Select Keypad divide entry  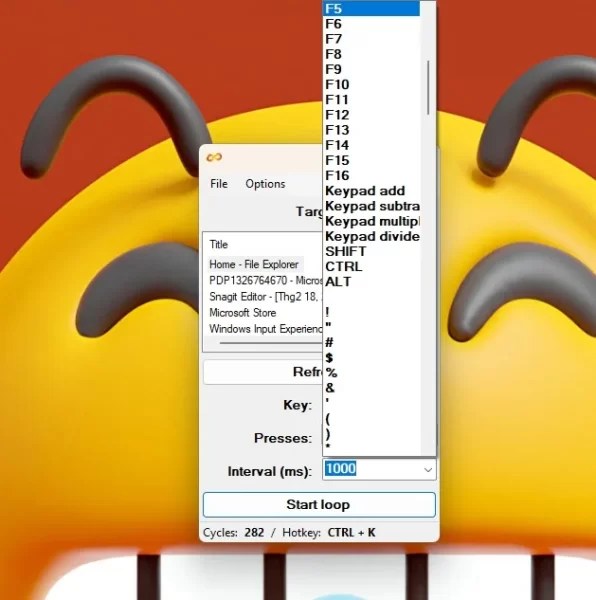pyautogui.click(x=371, y=236)
